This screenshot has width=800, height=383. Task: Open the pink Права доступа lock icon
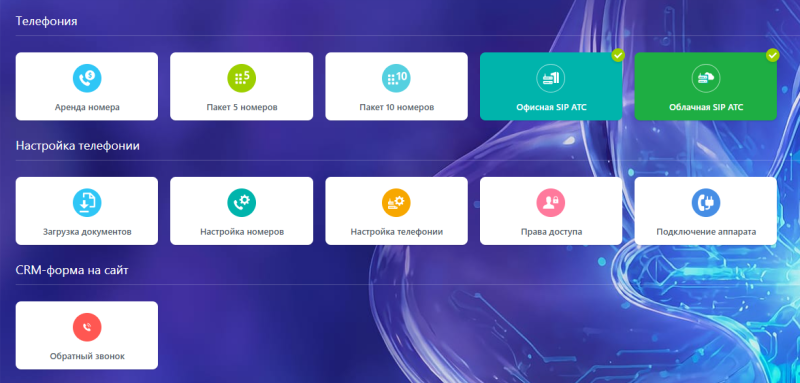tap(551, 203)
